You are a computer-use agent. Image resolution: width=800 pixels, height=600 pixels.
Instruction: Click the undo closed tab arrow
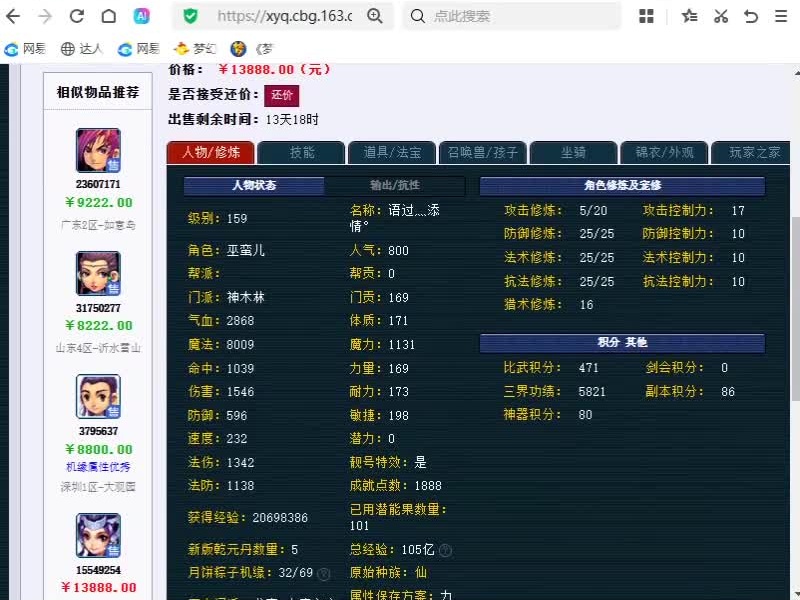[x=751, y=16]
